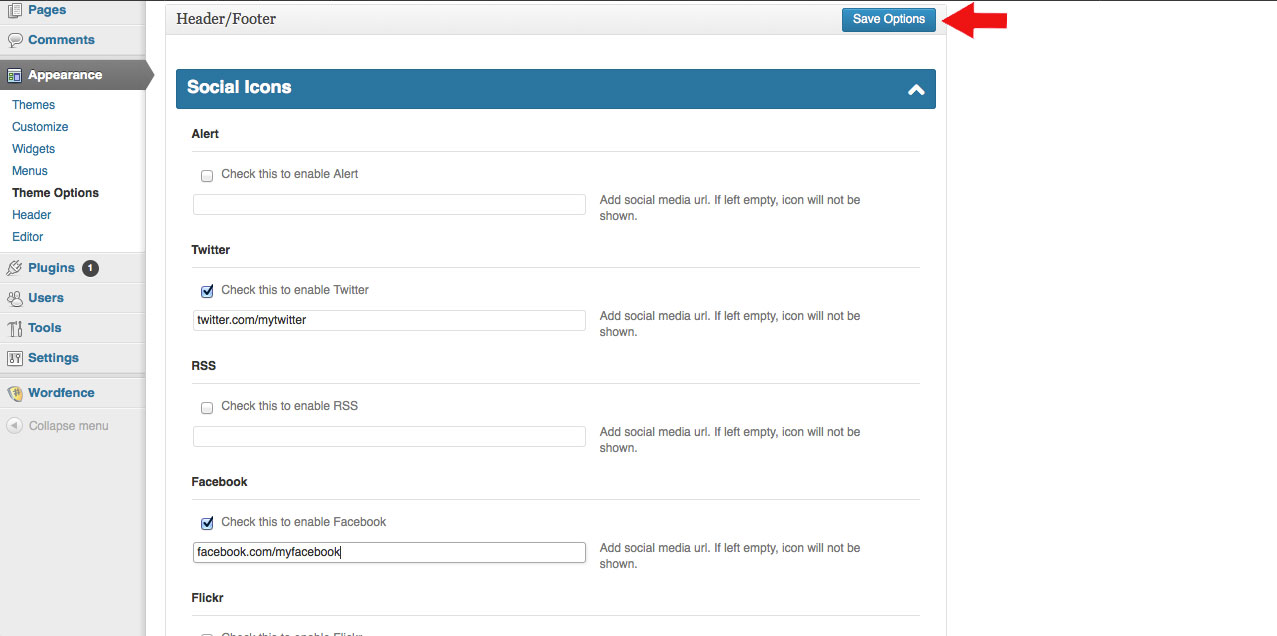Click the Plugins plug icon

[x=14, y=268]
